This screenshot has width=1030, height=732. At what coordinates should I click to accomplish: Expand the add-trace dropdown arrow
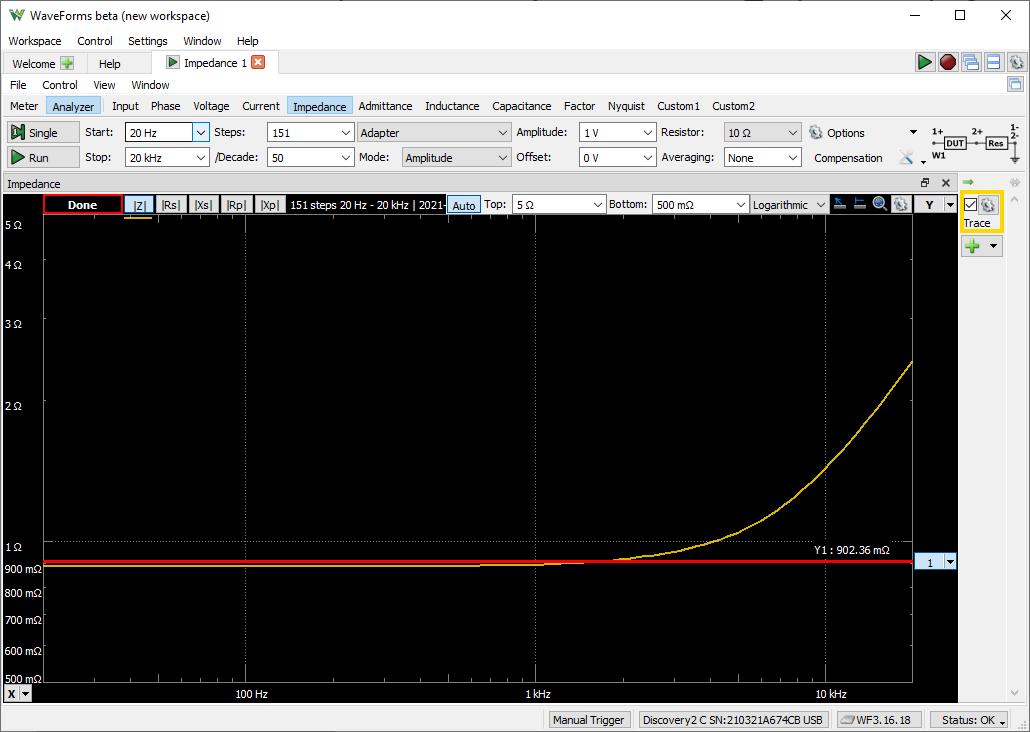coord(993,246)
